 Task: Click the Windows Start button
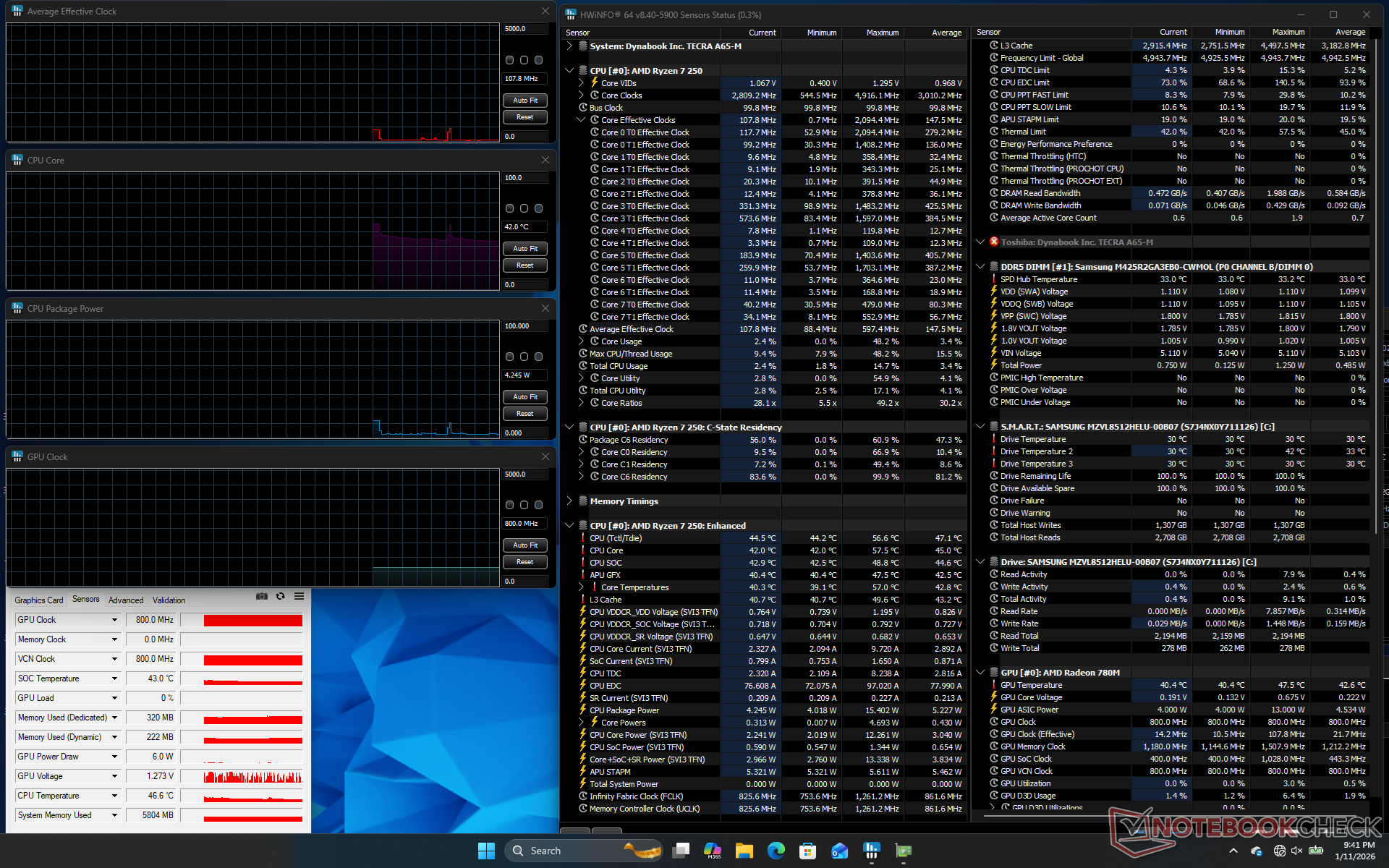pyautogui.click(x=486, y=851)
